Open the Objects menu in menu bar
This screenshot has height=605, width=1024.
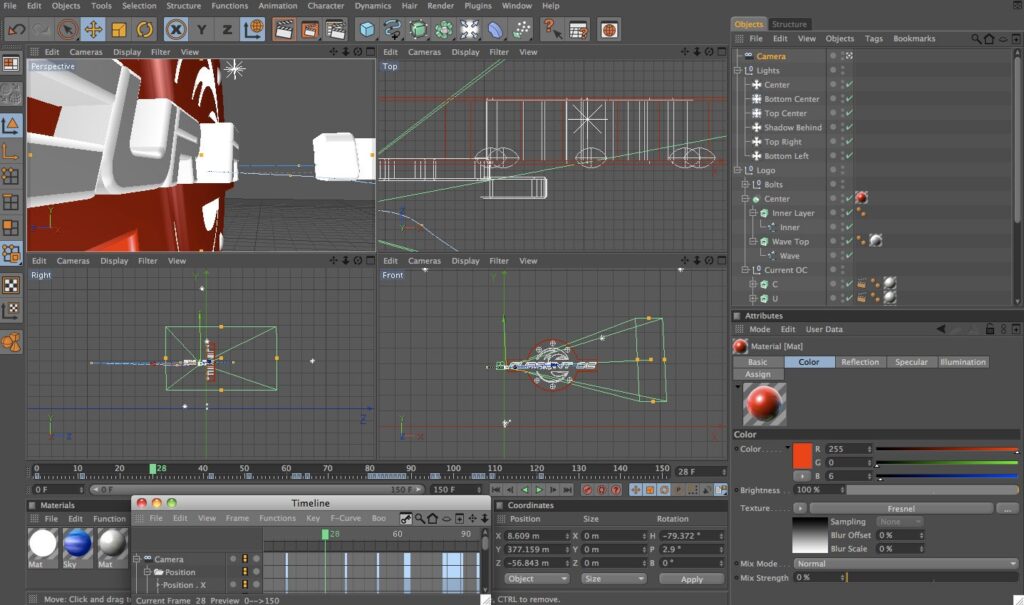66,6
